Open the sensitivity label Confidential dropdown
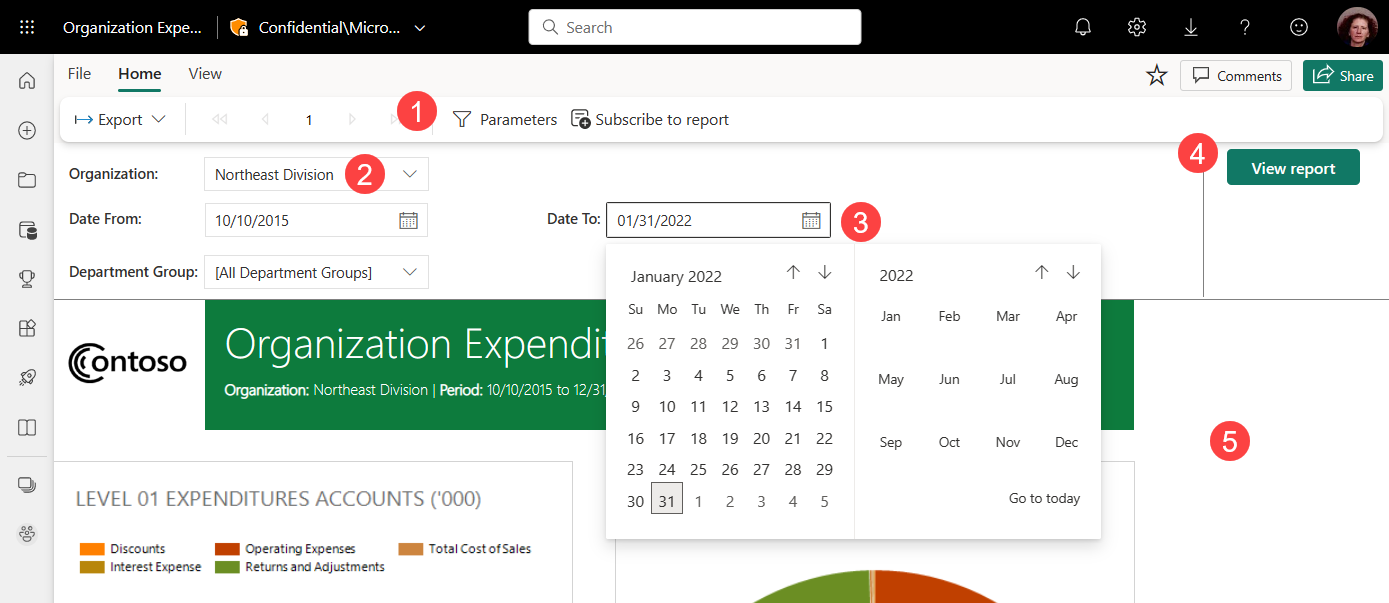Image resolution: width=1389 pixels, height=603 pixels. tap(328, 28)
